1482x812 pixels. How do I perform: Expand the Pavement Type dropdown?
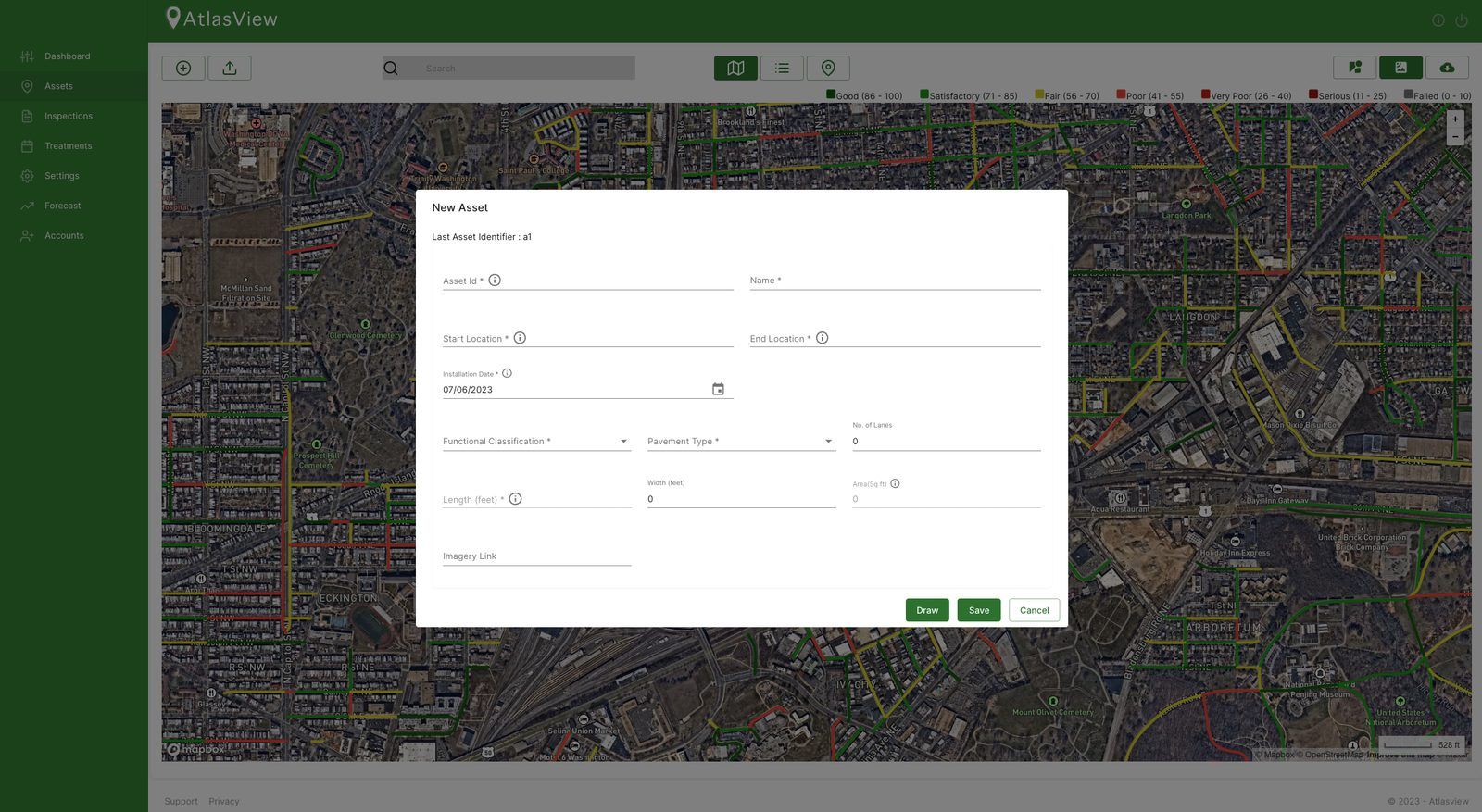[x=742, y=441]
